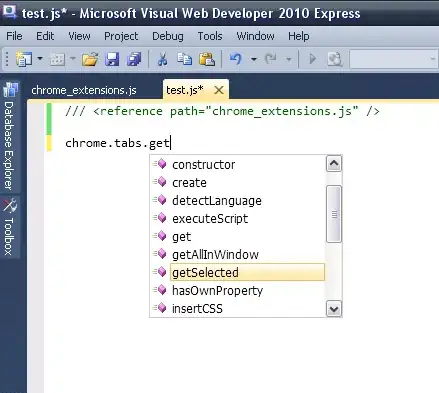Open the Toolbox side panel
This screenshot has height=393, width=439.
point(9,228)
